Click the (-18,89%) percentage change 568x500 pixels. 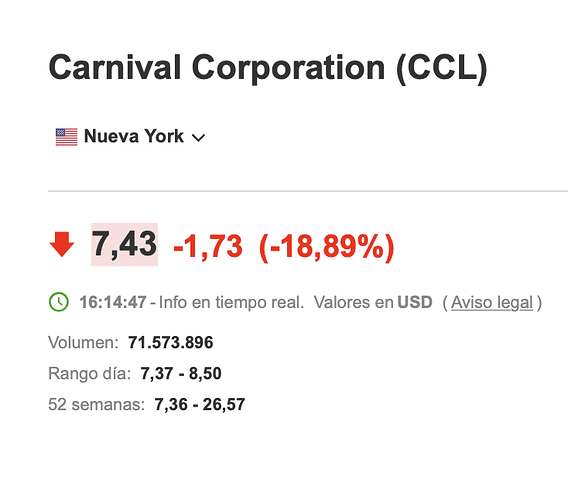click(x=327, y=247)
